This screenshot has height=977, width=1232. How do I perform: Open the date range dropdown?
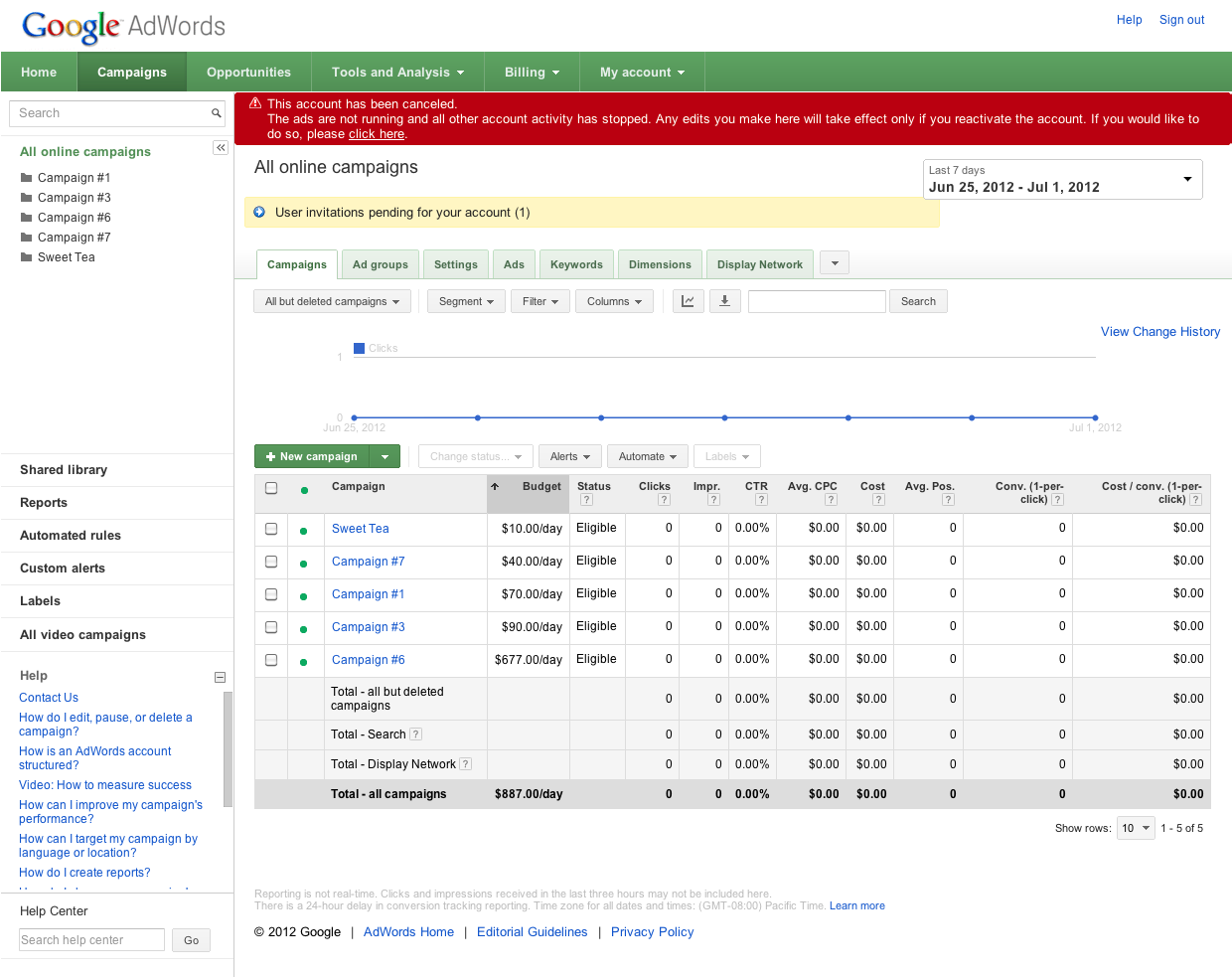[1062, 180]
